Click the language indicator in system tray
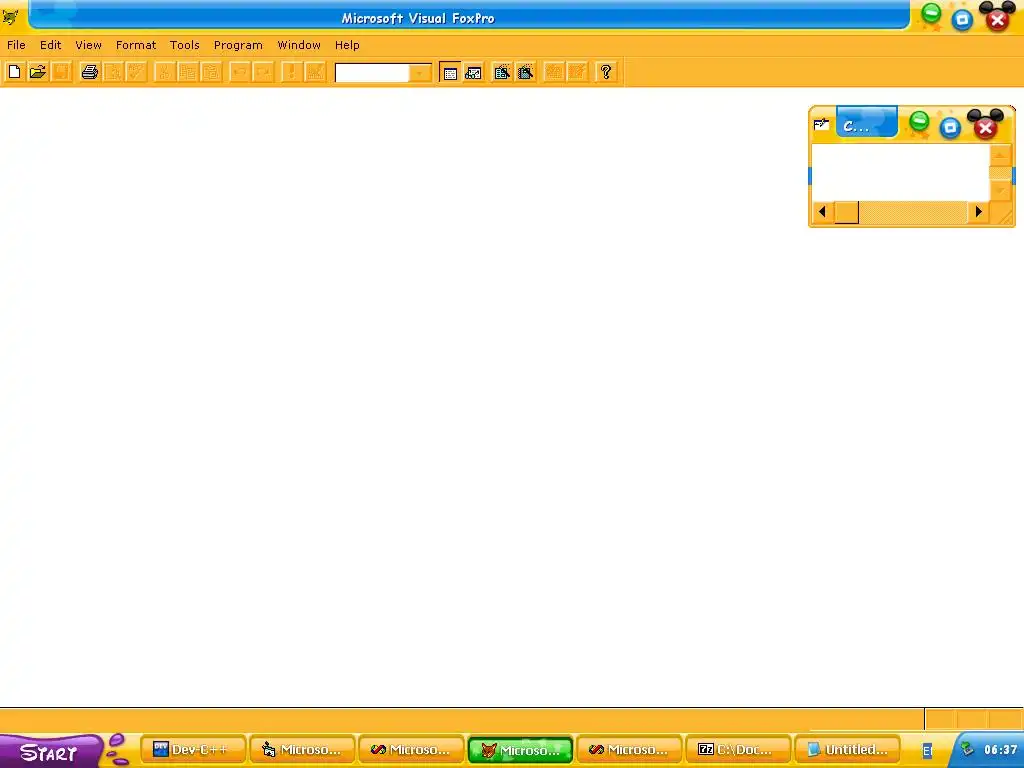Screen dimensions: 1024x768 tap(927, 751)
